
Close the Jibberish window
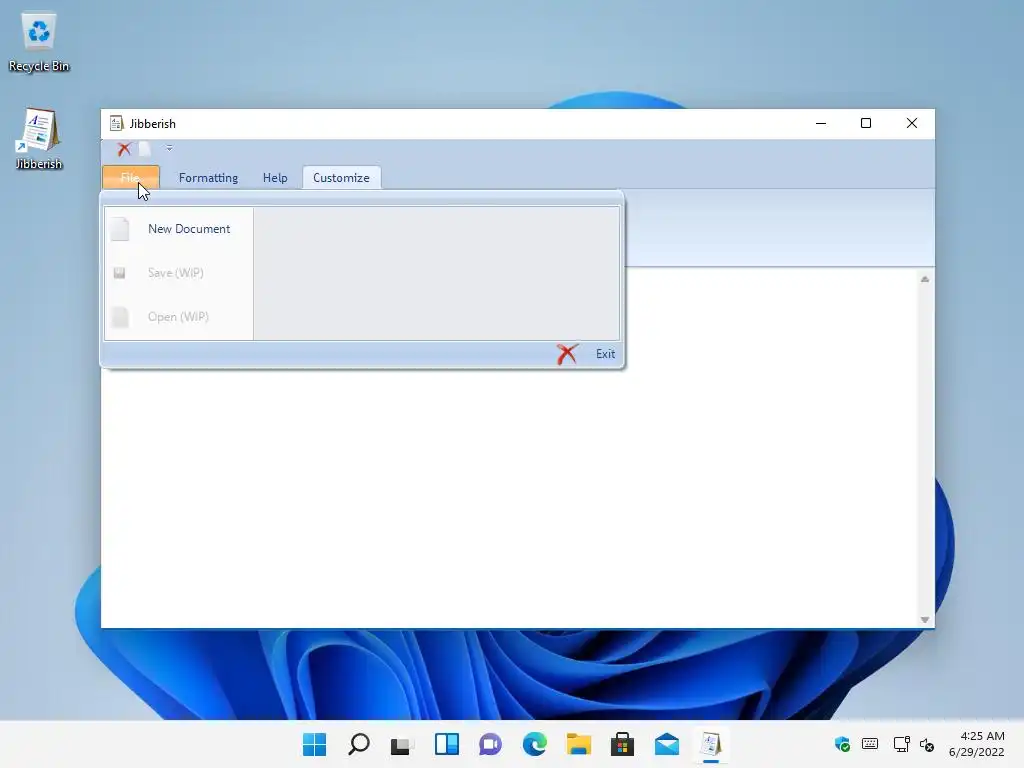point(912,123)
